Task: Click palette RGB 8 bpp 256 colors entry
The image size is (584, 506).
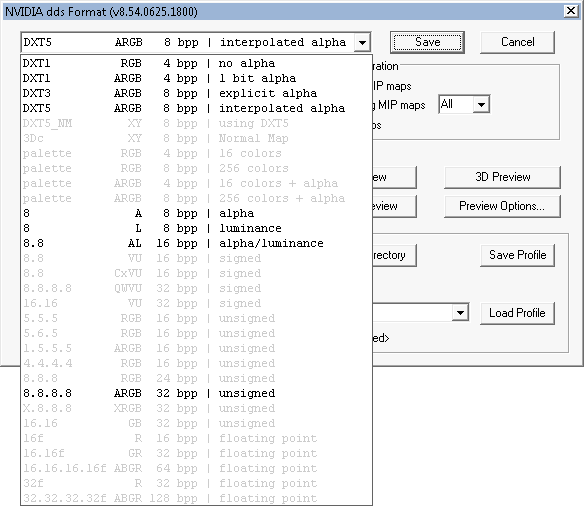Action: pos(197,168)
